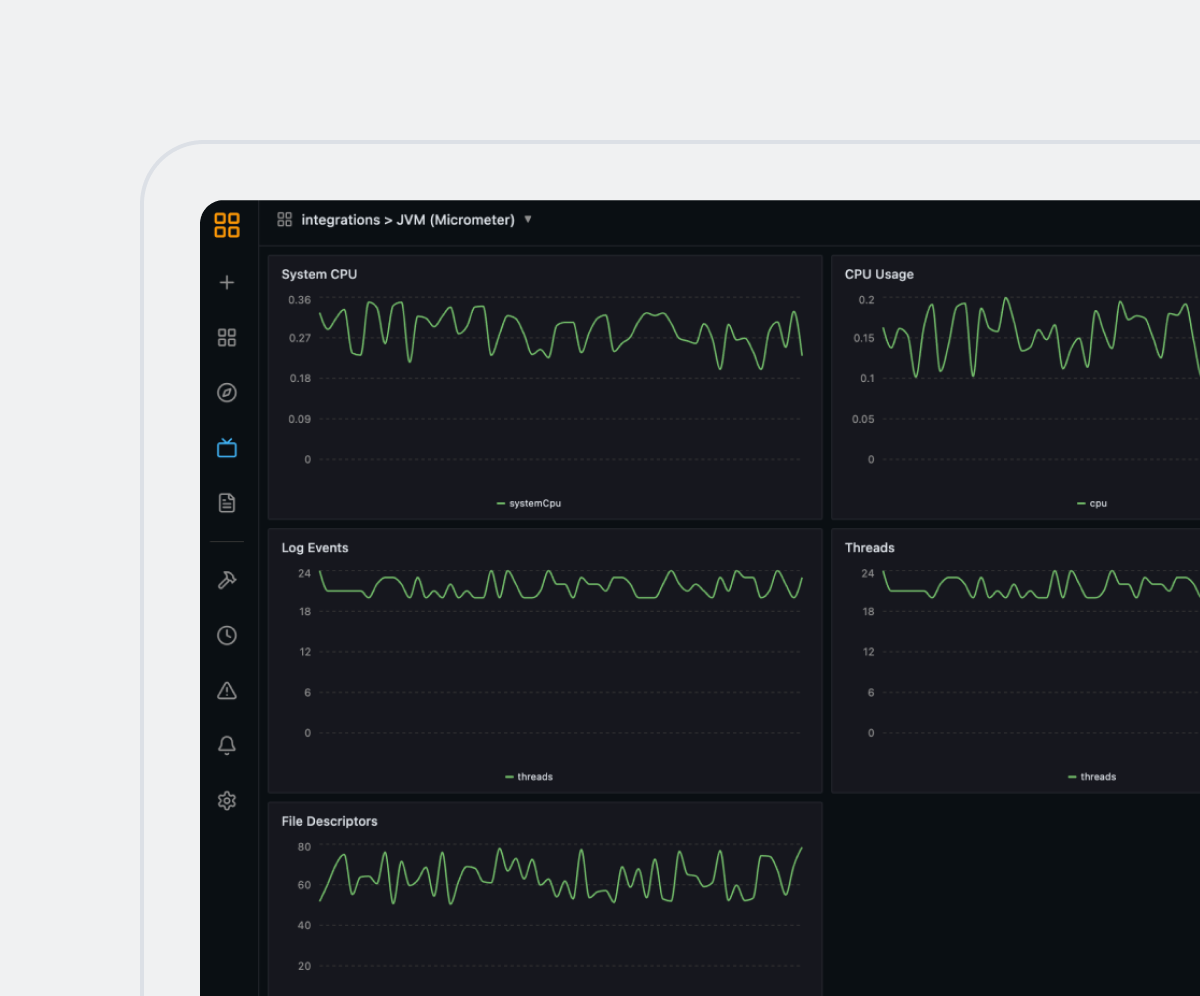Open the settings gear icon
This screenshot has height=996, width=1200.
[227, 800]
